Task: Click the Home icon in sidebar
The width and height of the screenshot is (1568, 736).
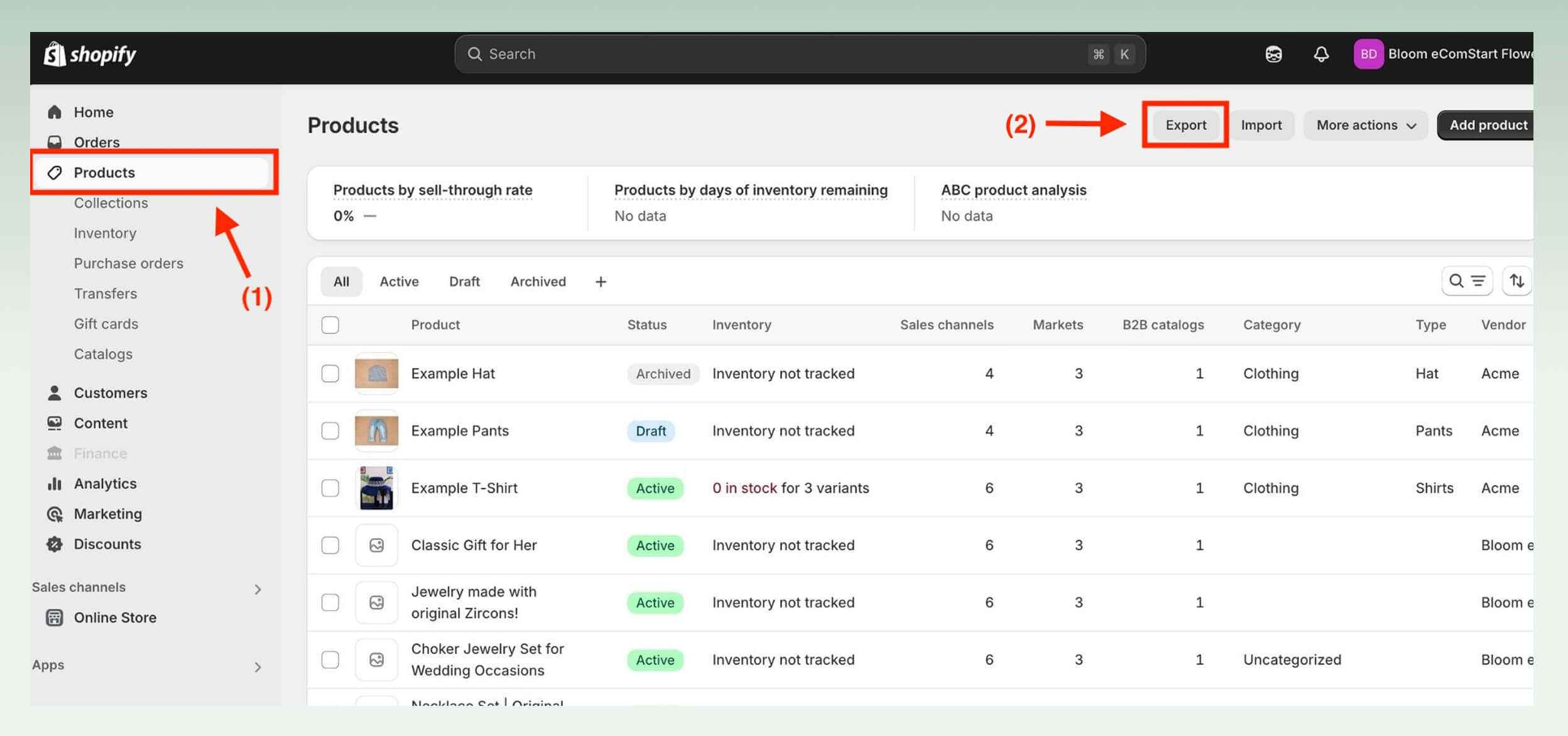Action: coord(55,112)
